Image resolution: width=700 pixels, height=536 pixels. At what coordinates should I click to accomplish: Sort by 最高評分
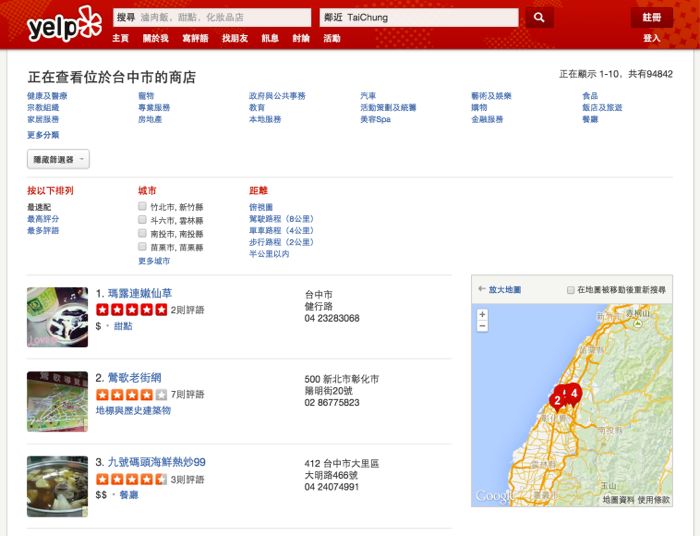click(x=43, y=219)
